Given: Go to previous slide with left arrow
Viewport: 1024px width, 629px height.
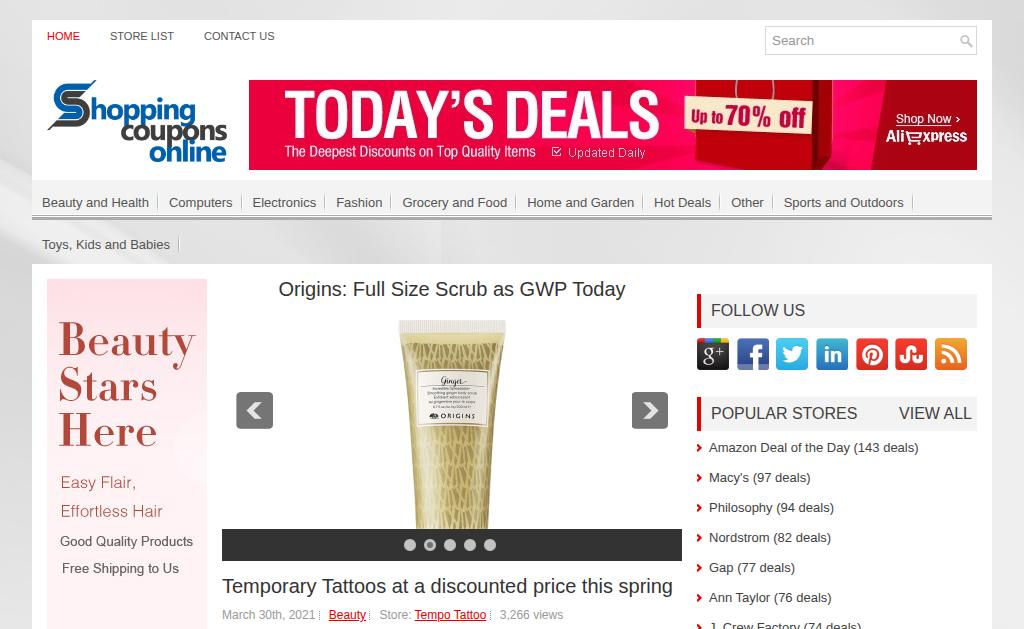Looking at the screenshot, I should click(255, 410).
